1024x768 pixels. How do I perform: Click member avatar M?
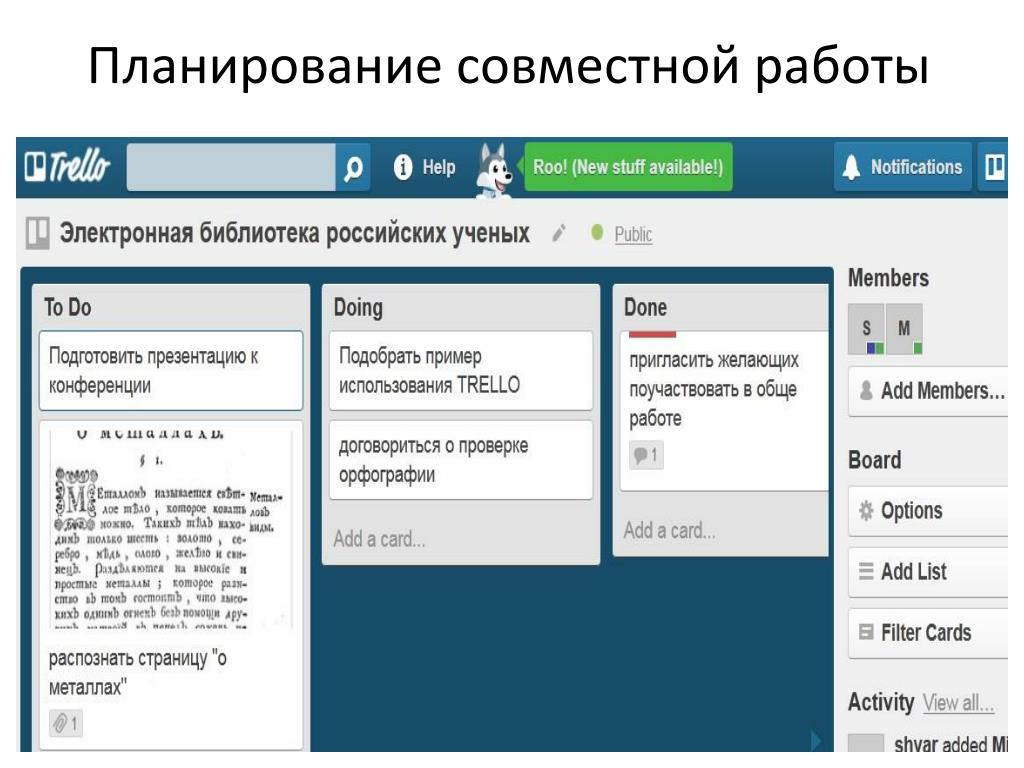[x=904, y=328]
